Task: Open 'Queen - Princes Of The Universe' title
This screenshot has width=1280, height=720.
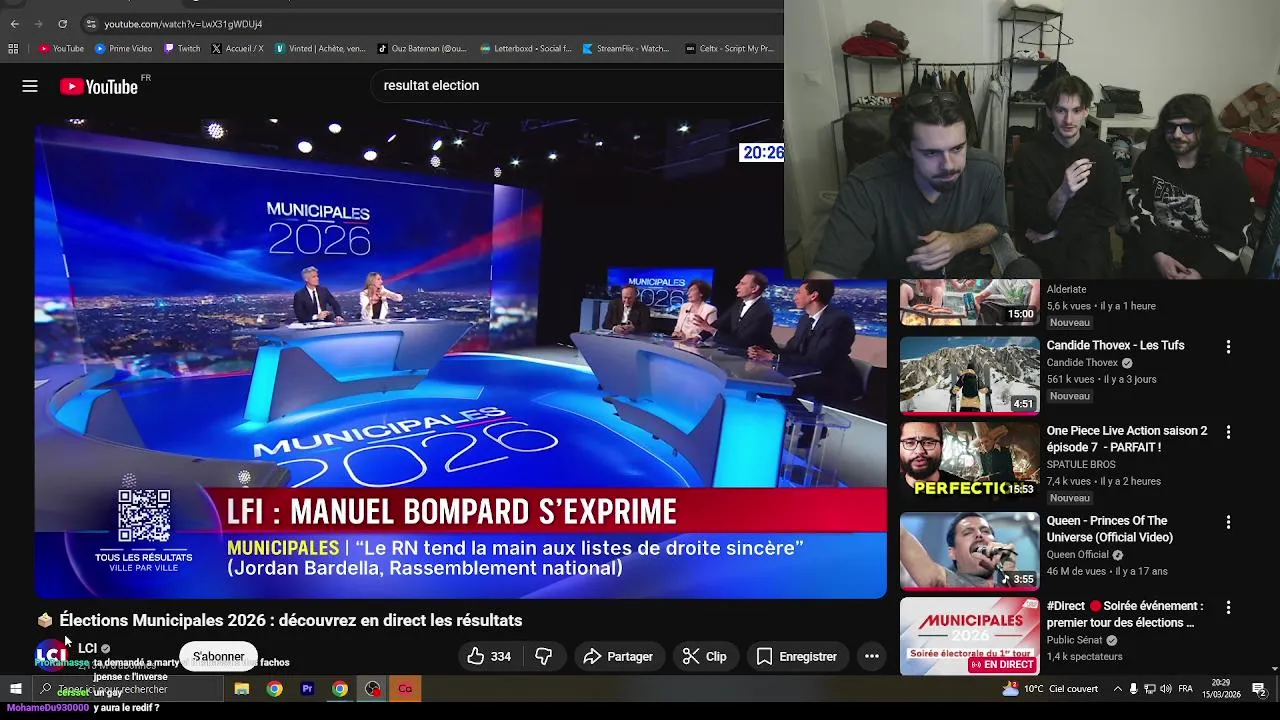Action: coord(1110,529)
